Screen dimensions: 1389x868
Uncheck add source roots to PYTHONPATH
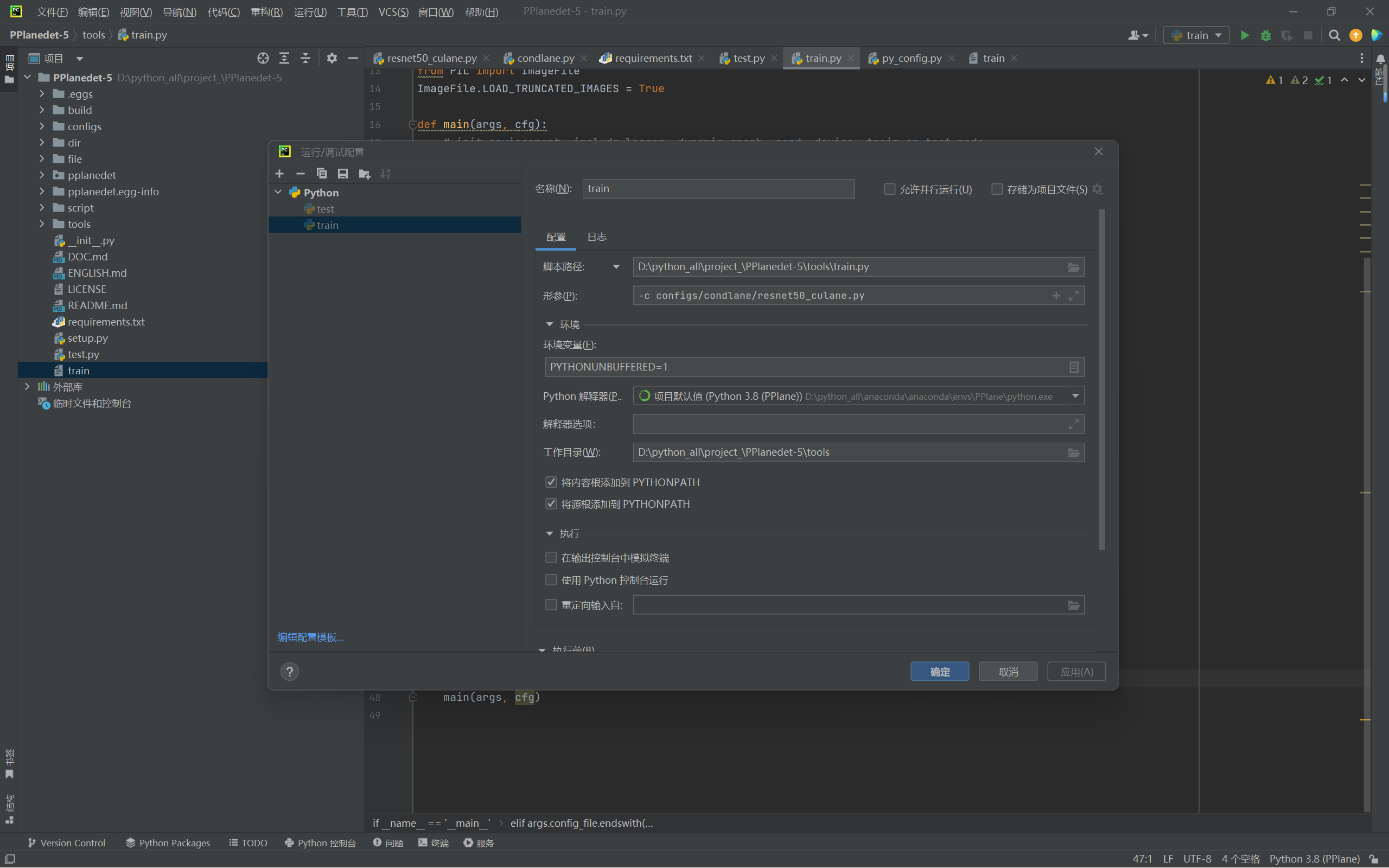551,503
